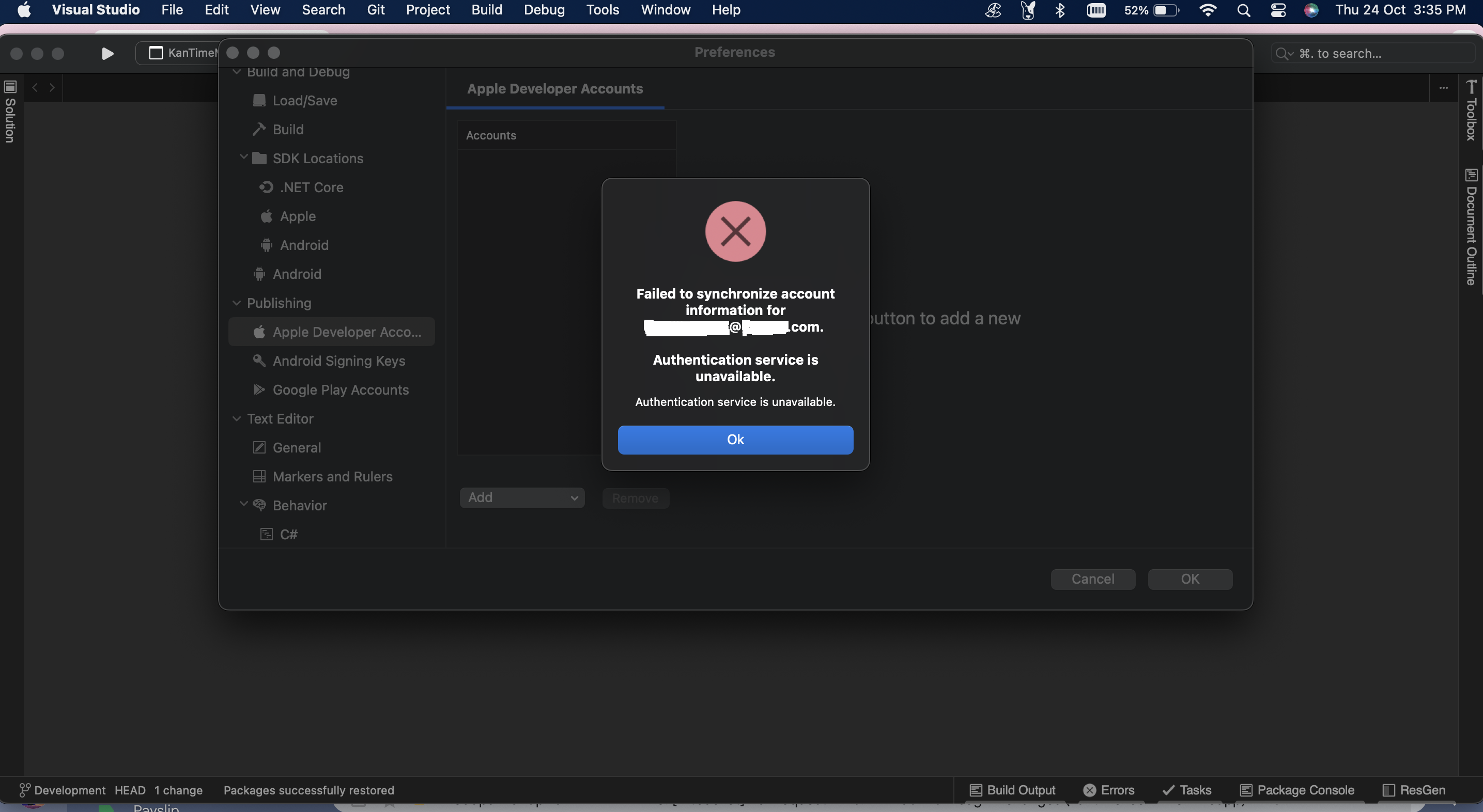The width and height of the screenshot is (1483, 812).
Task: Click the HEAD status bar label
Action: (x=130, y=790)
